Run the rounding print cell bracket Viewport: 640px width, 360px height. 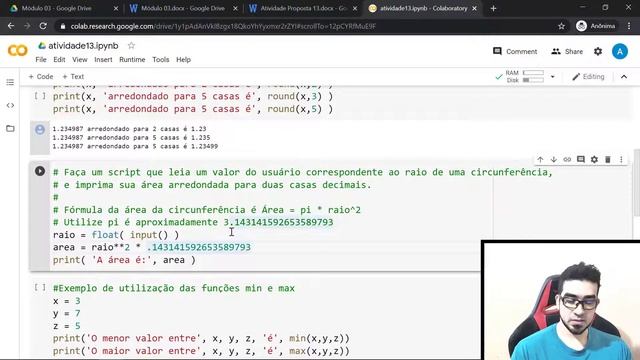click(x=40, y=96)
